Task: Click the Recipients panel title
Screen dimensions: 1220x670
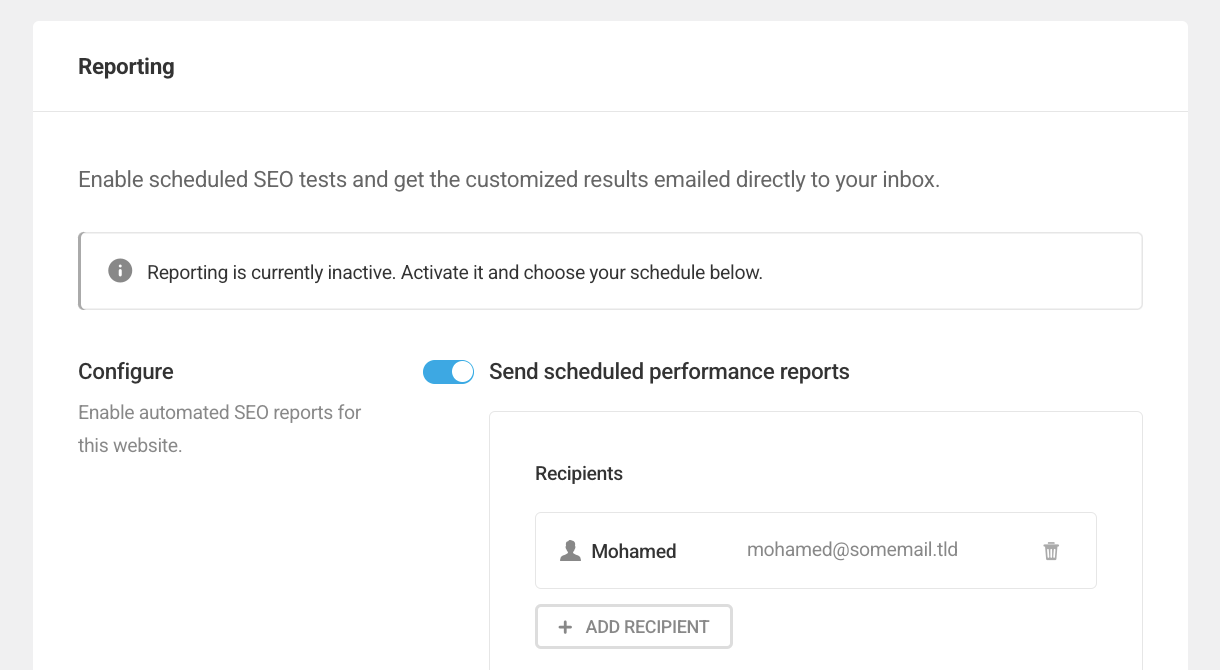Action: click(x=579, y=473)
